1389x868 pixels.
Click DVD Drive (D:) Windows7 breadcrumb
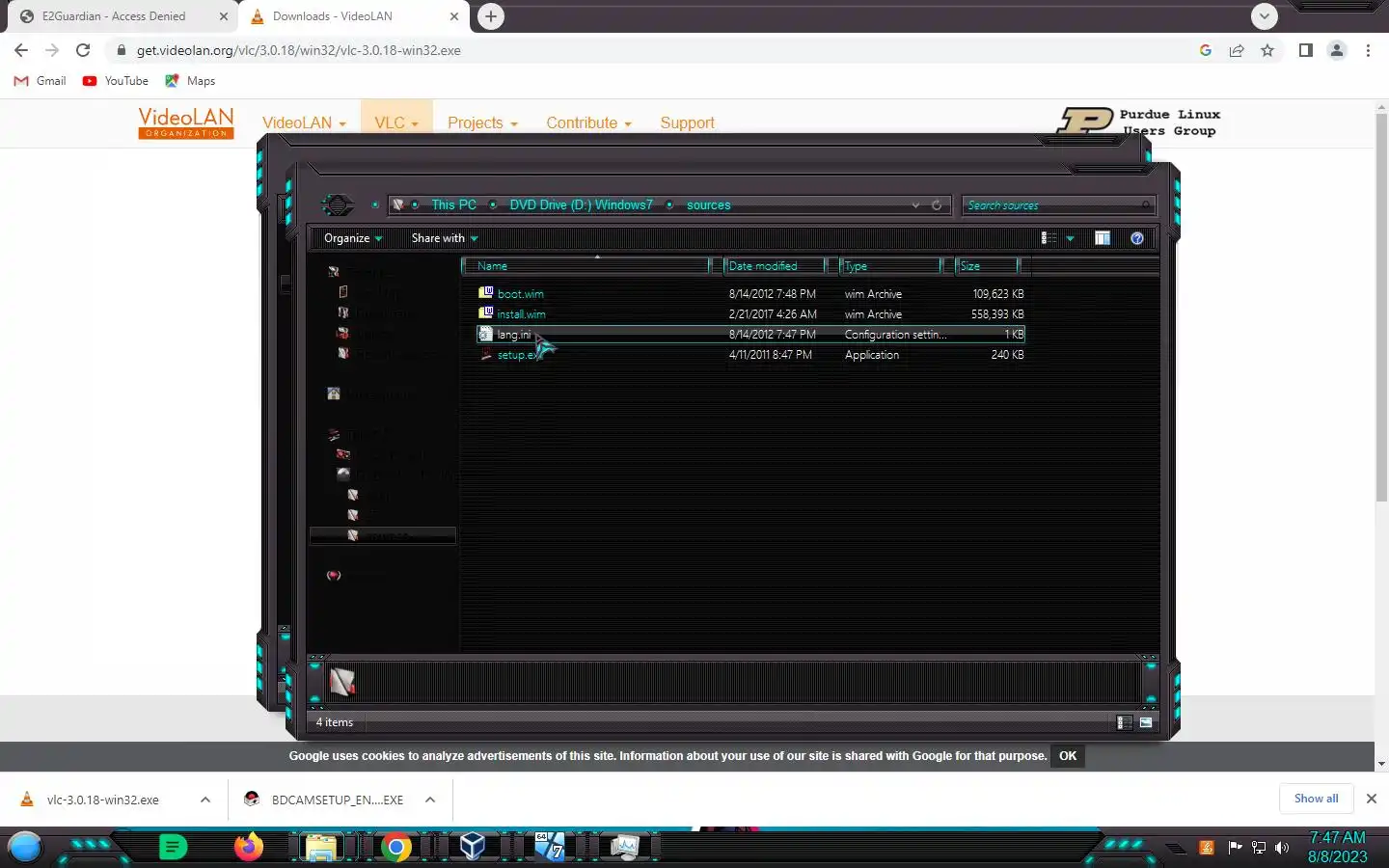pyautogui.click(x=581, y=205)
